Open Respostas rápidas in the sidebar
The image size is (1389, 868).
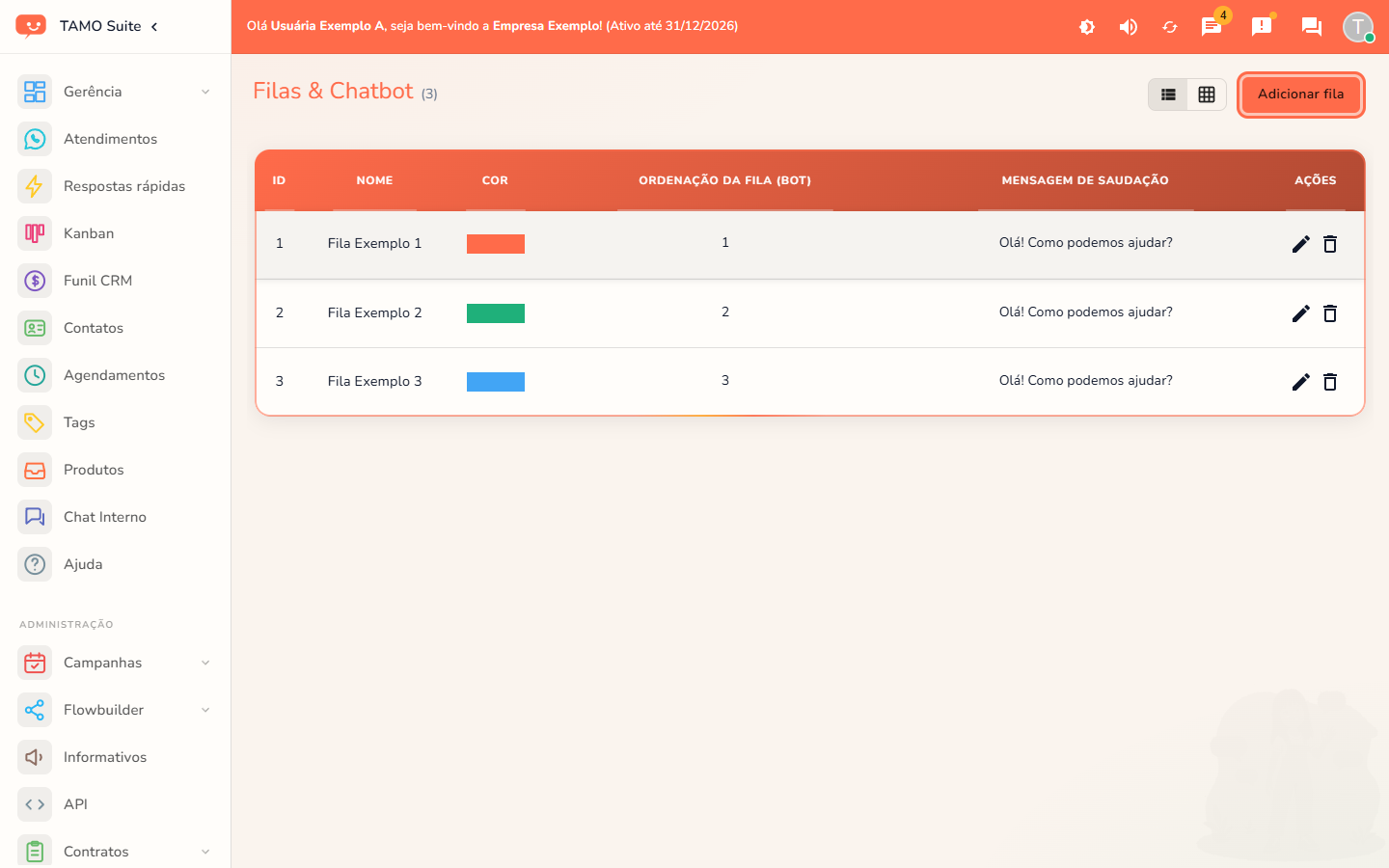pos(115,186)
